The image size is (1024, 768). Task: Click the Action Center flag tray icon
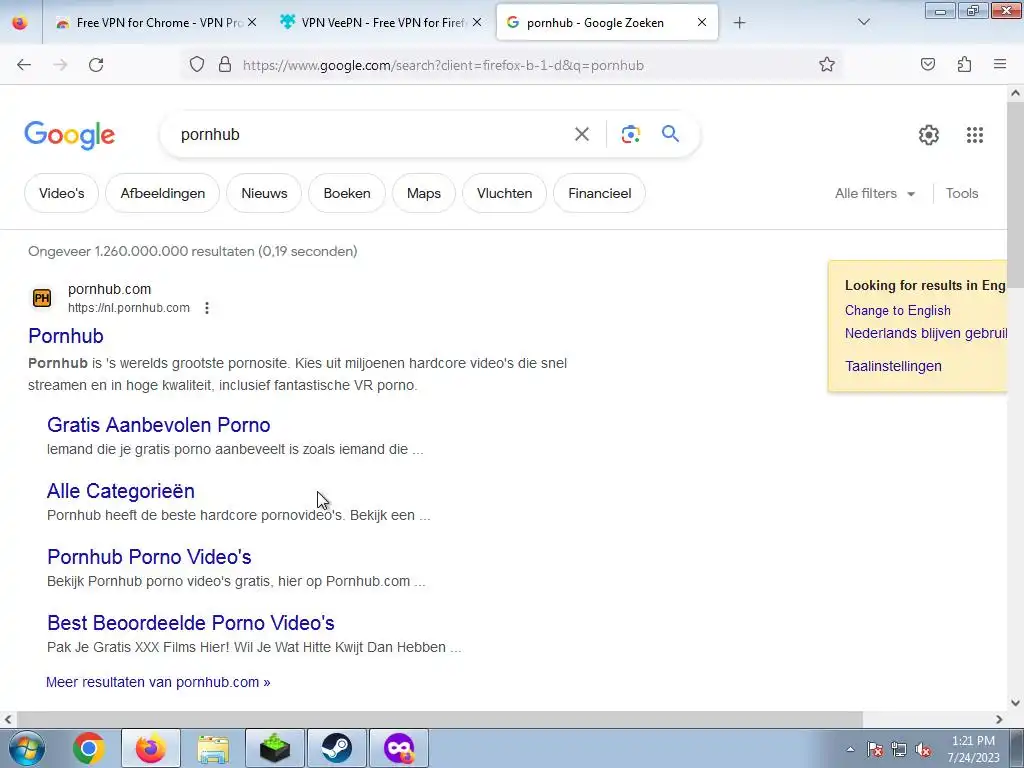[x=875, y=750]
